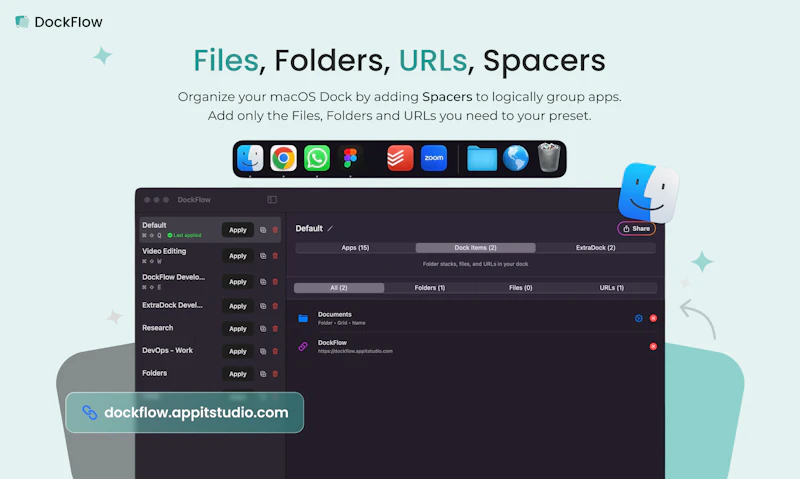Switch to Apps (15) tab
This screenshot has height=479, width=800.
355,248
